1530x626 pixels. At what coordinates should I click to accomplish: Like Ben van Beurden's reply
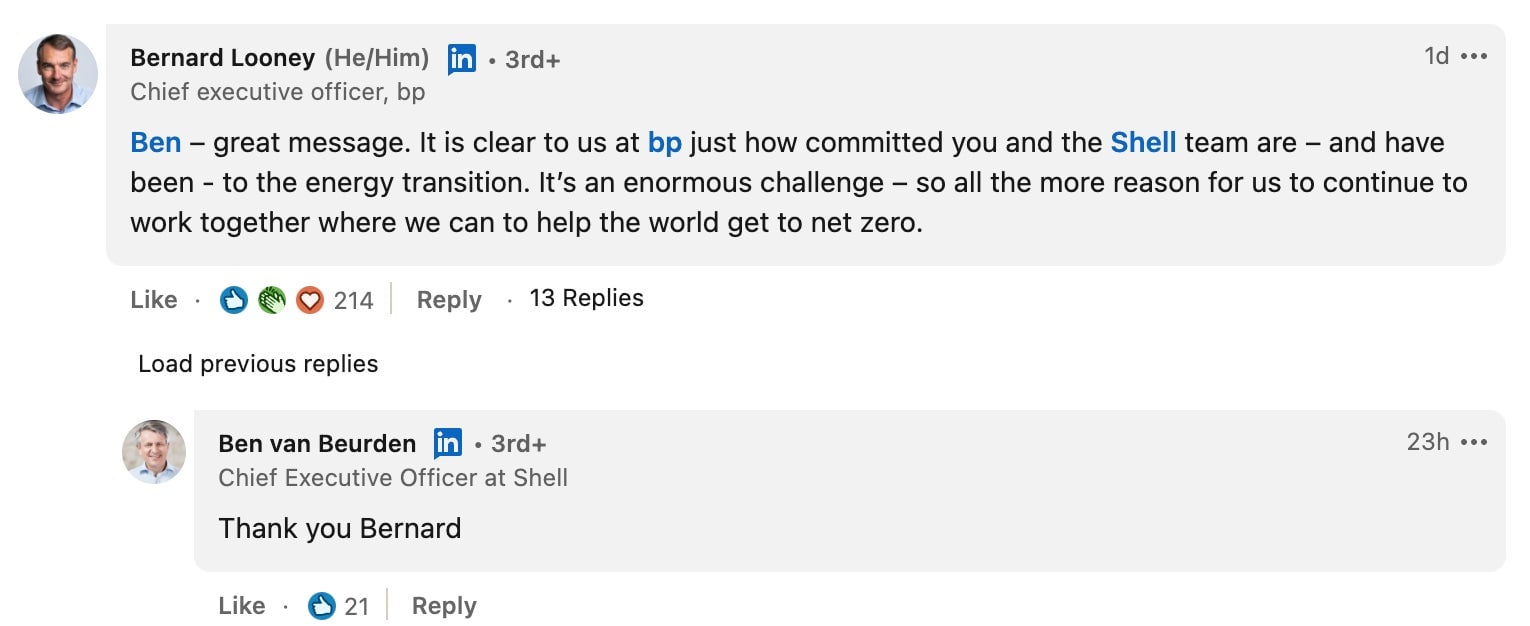pos(241,606)
